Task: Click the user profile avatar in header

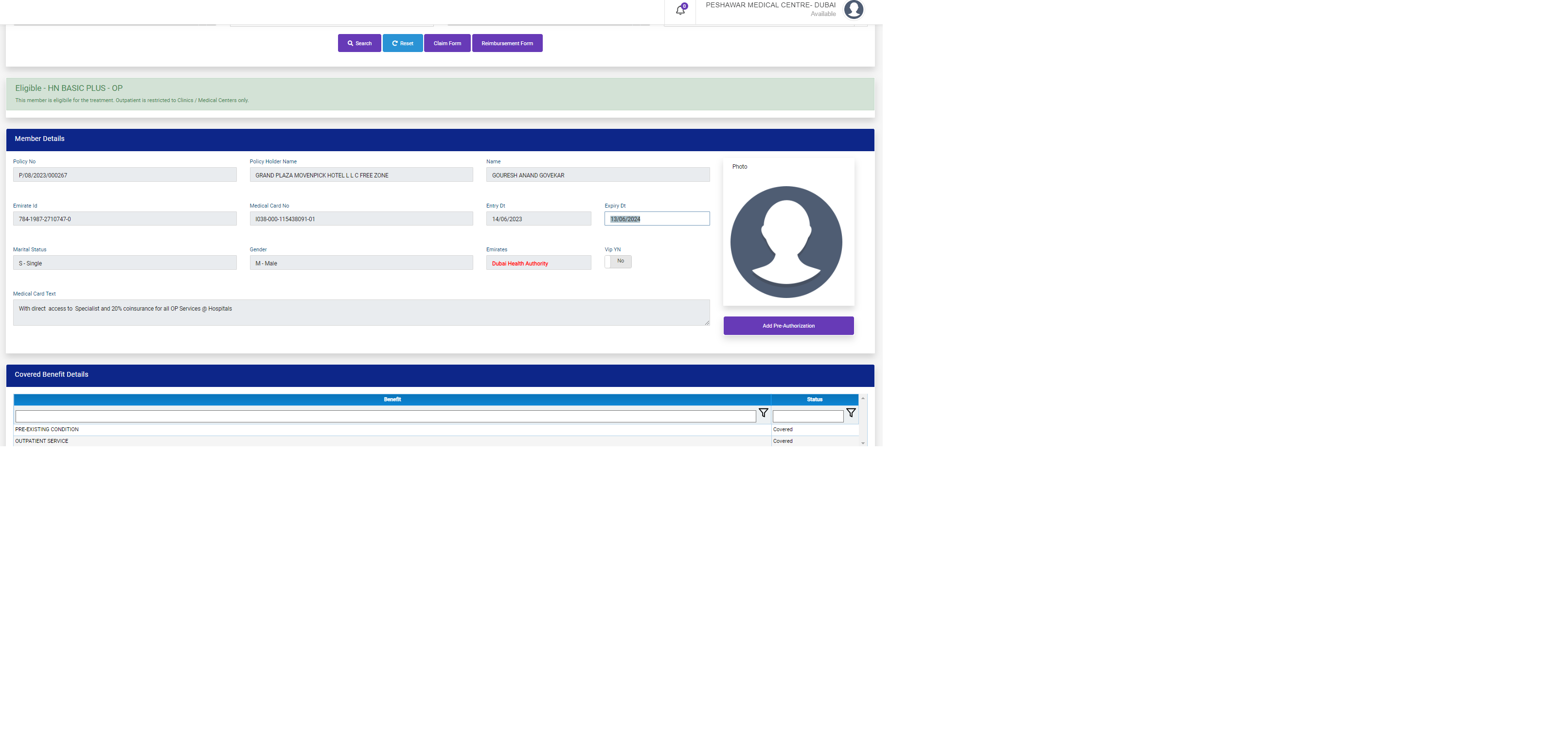Action: click(x=854, y=9)
